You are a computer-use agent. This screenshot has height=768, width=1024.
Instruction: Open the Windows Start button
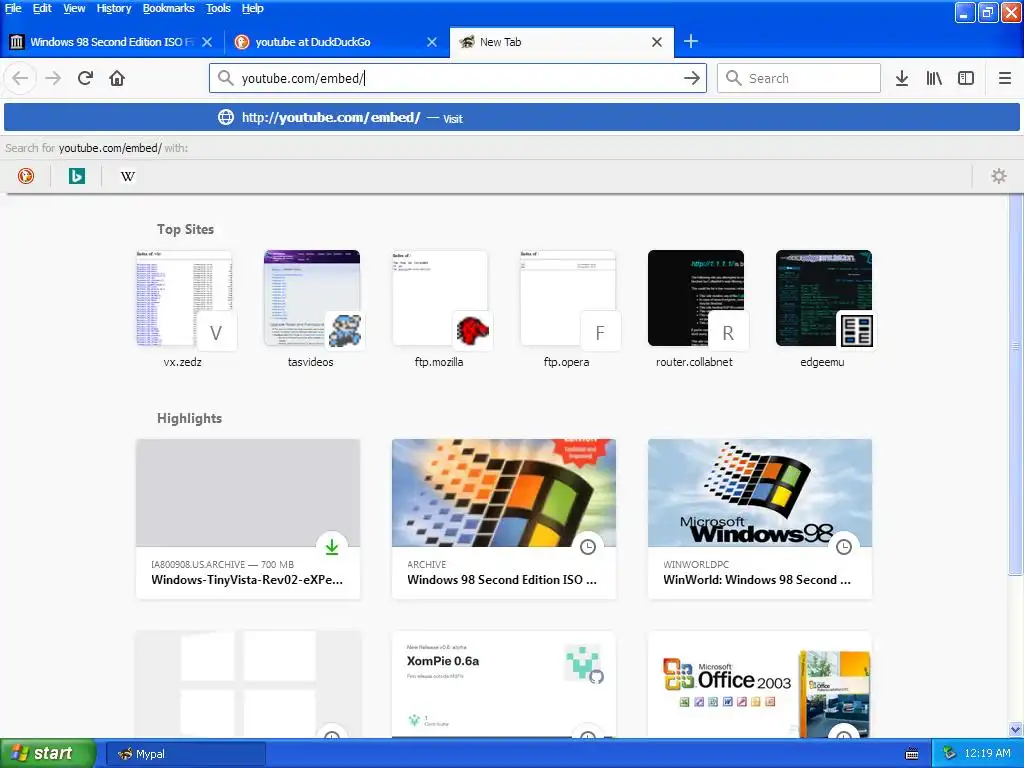coord(47,753)
